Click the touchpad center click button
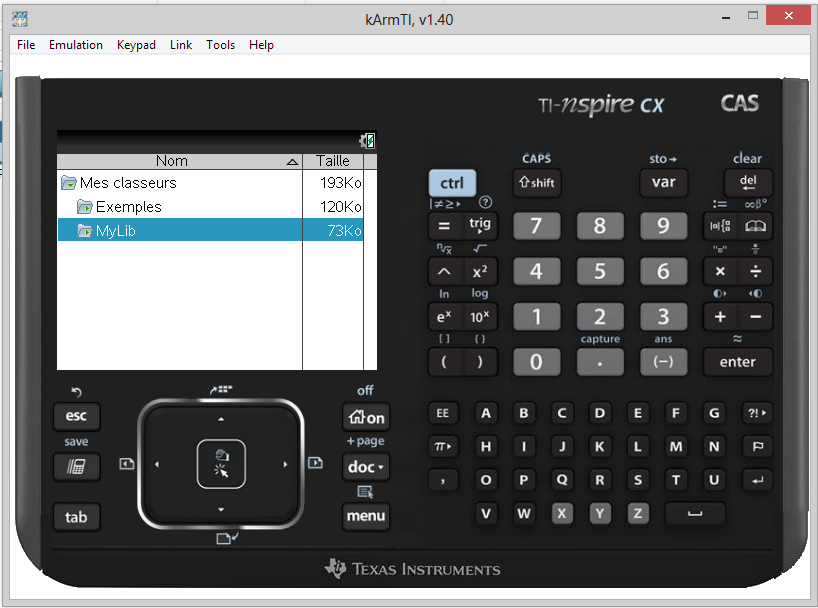The width and height of the screenshot is (818, 608). tap(221, 464)
